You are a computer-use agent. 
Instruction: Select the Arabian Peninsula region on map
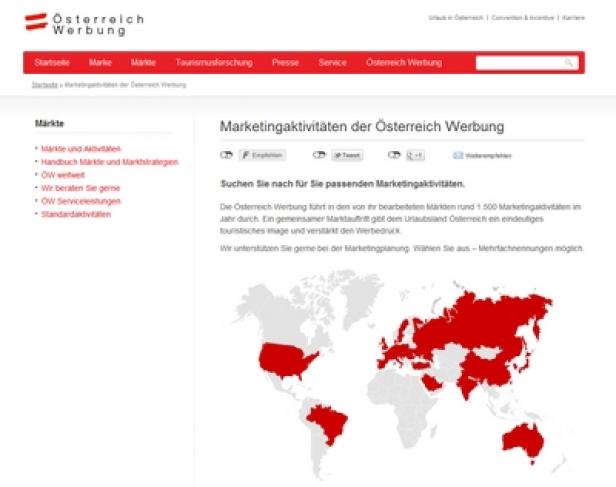click(x=431, y=383)
